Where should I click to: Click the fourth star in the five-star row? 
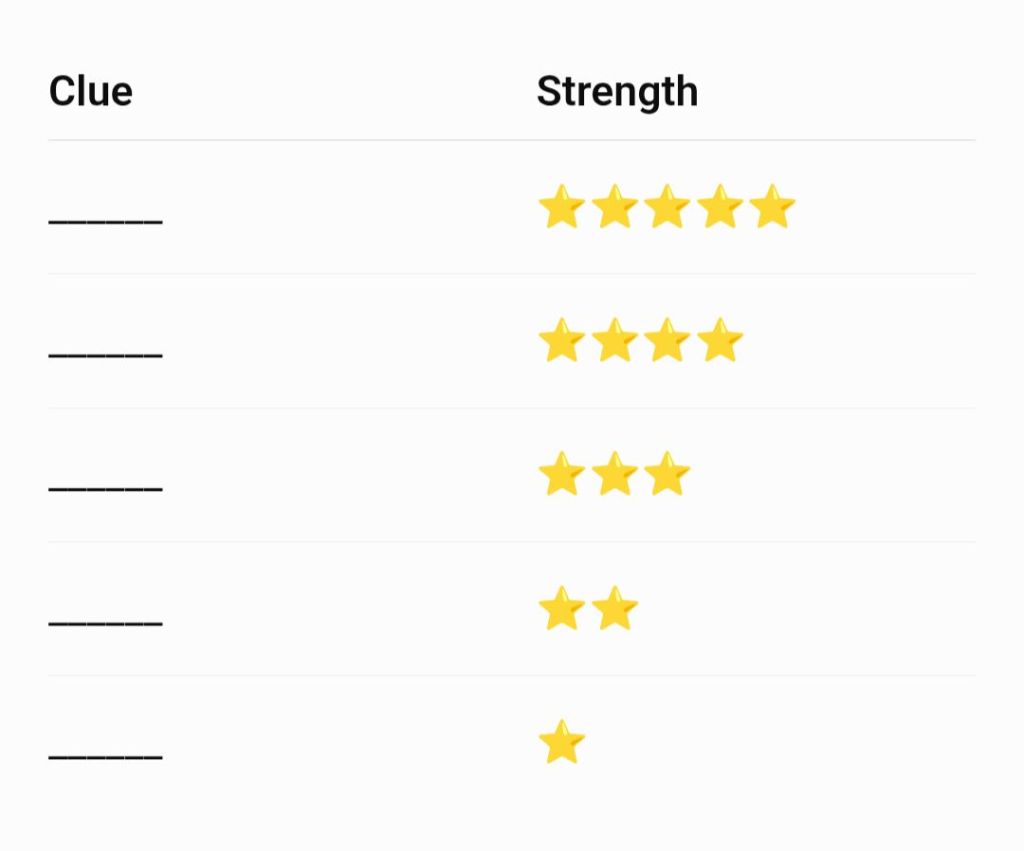point(720,206)
